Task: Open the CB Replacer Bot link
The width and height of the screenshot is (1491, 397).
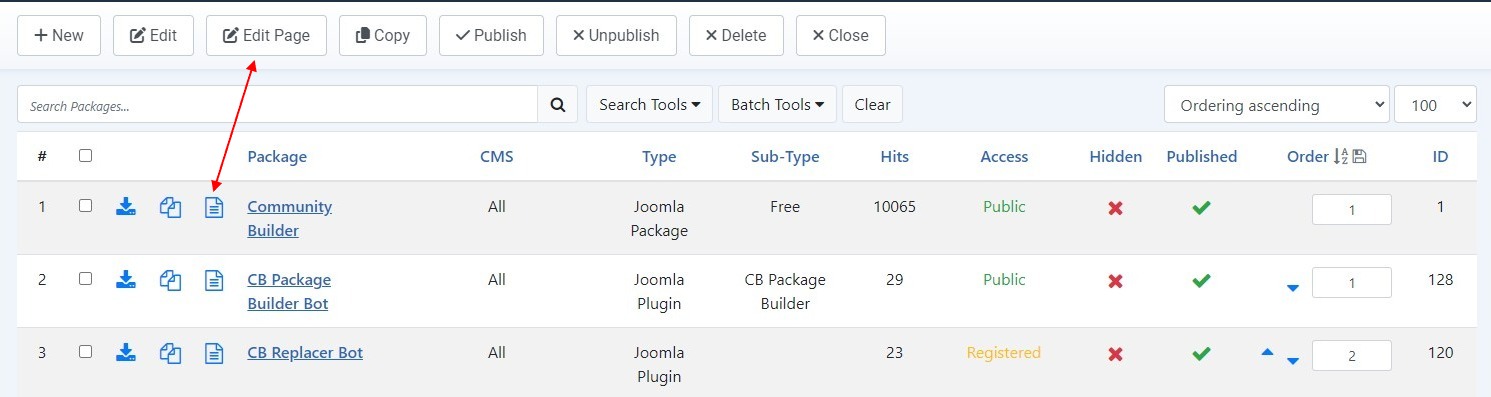Action: (305, 352)
